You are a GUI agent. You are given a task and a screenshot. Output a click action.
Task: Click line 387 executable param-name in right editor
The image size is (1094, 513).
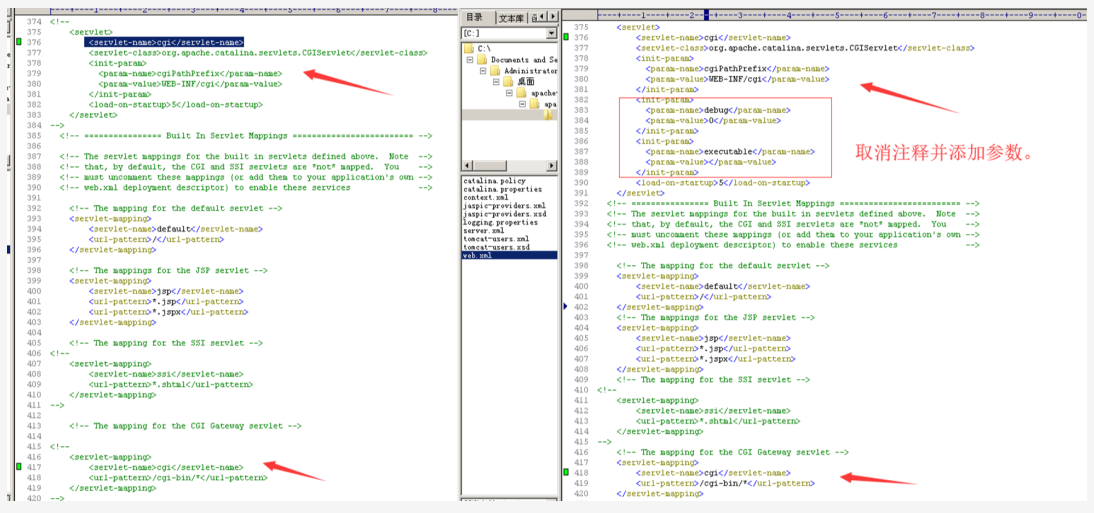click(x=730, y=151)
